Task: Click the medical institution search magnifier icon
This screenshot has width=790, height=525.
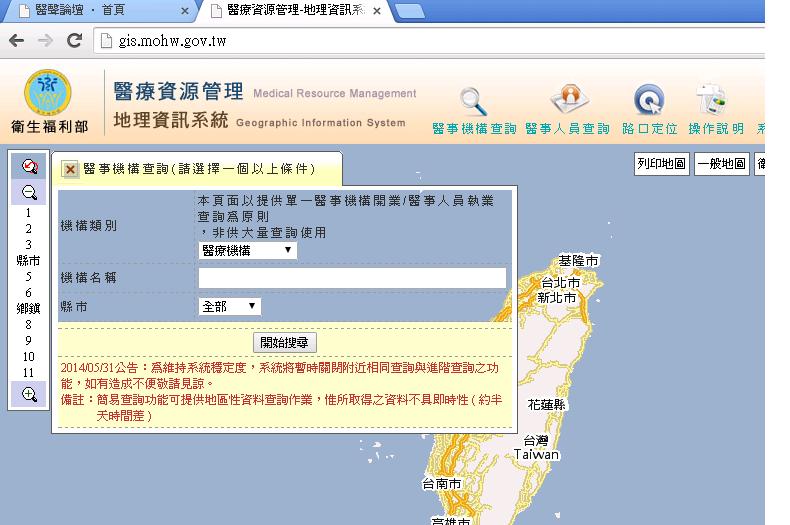Action: coord(474,101)
